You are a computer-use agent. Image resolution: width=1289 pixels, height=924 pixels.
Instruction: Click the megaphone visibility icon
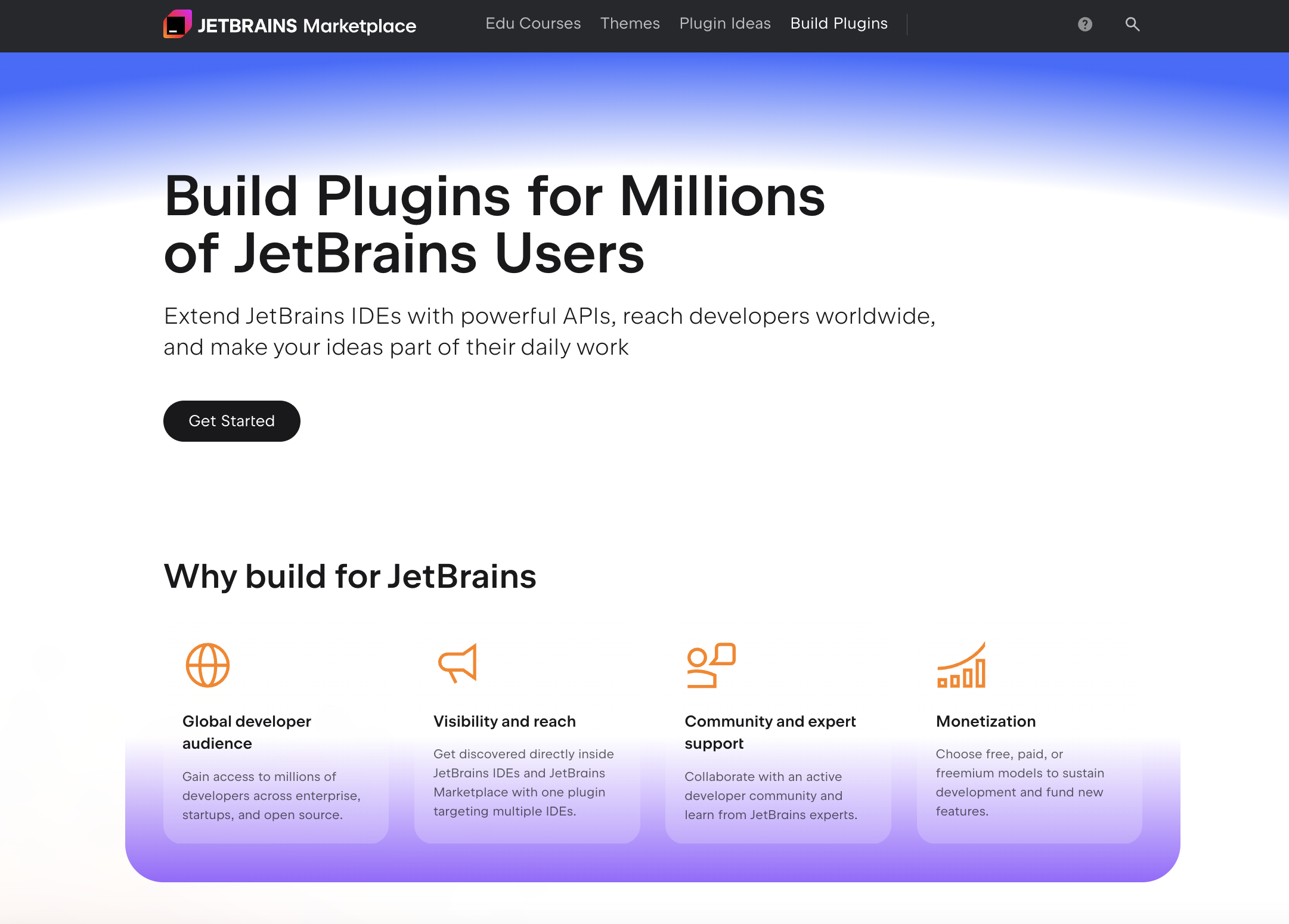[x=458, y=663]
